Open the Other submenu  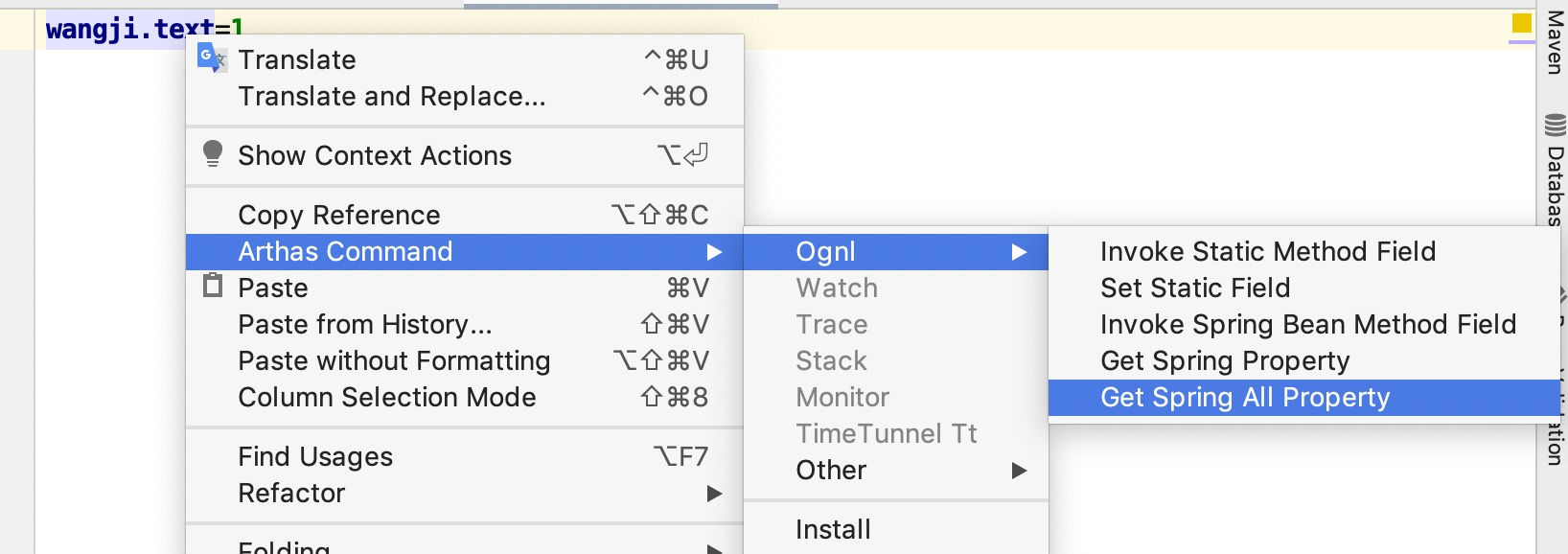[x=896, y=470]
